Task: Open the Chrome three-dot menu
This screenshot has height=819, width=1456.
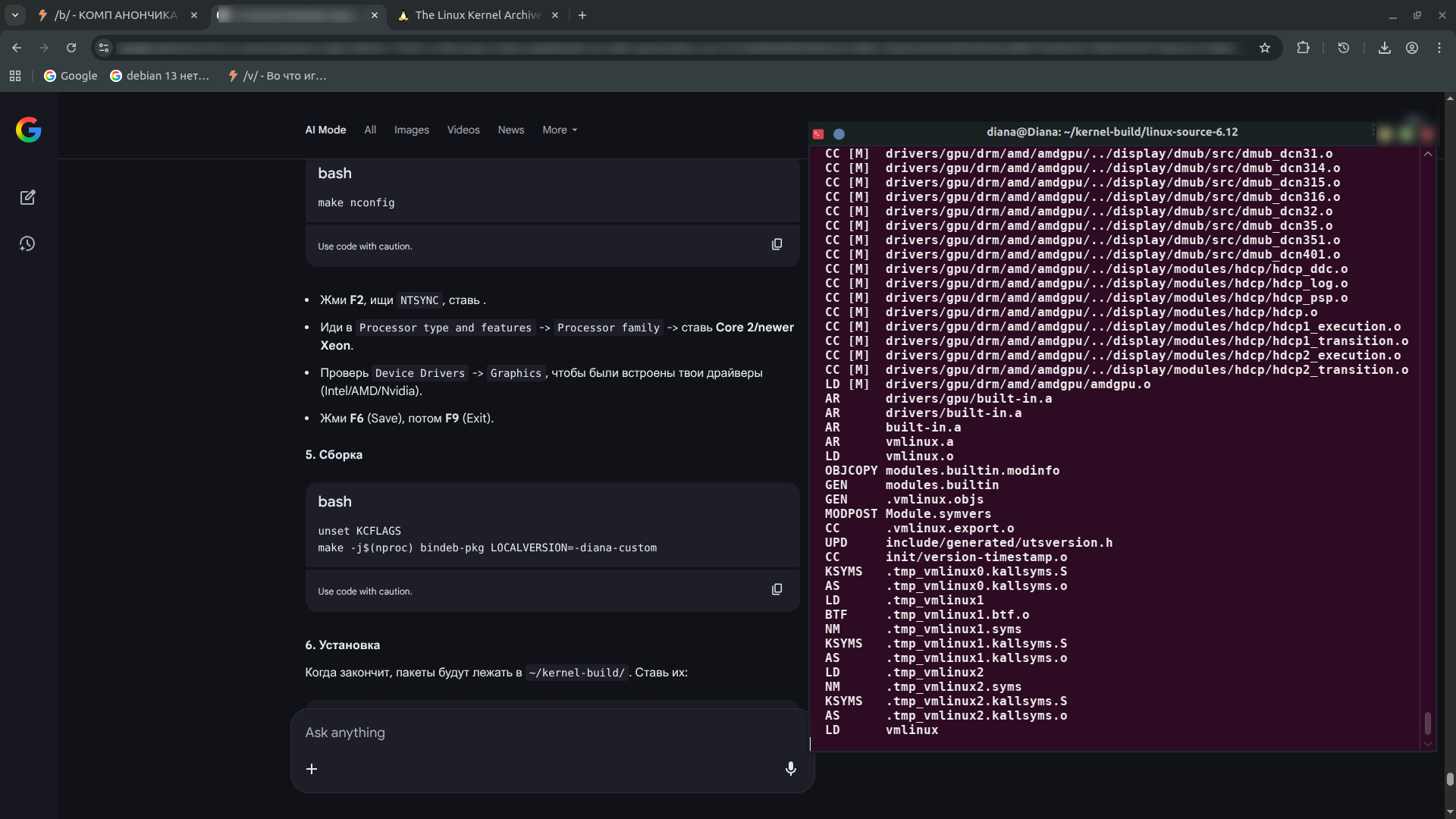Action: pyautogui.click(x=1439, y=48)
